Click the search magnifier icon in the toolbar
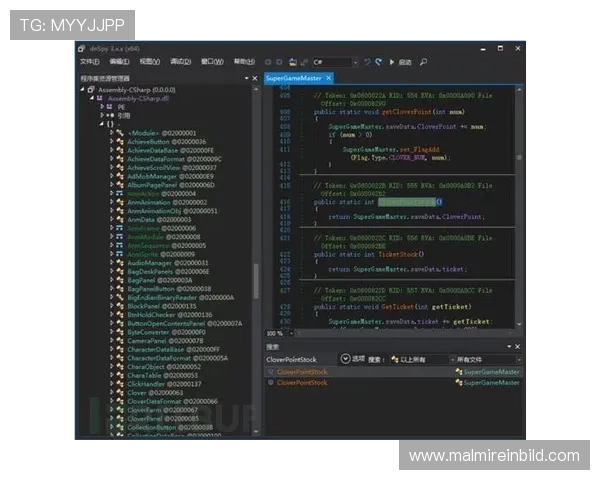600x480 pixels. pos(425,62)
